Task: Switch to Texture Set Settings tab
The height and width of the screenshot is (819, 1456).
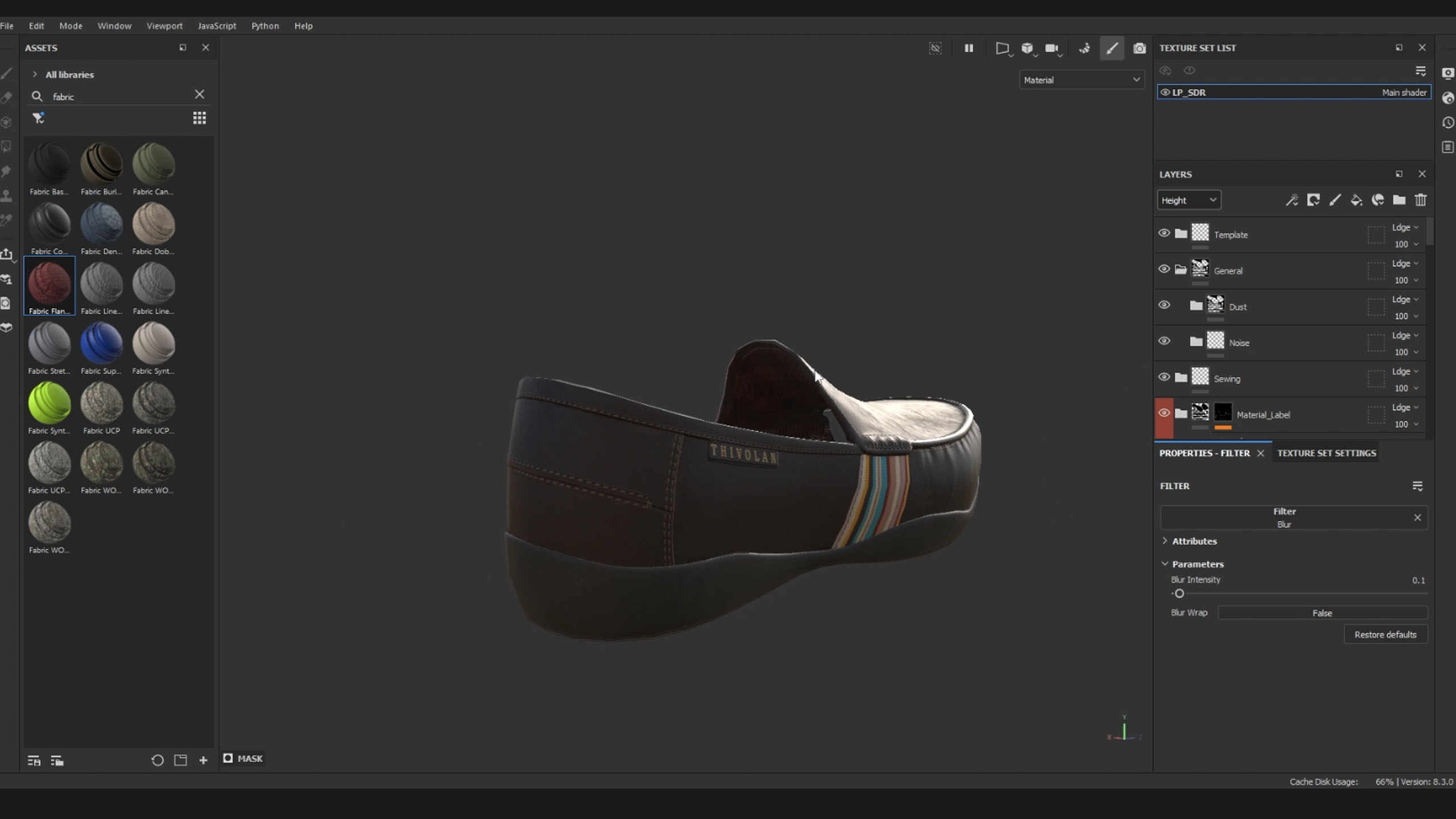Action: 1326,453
